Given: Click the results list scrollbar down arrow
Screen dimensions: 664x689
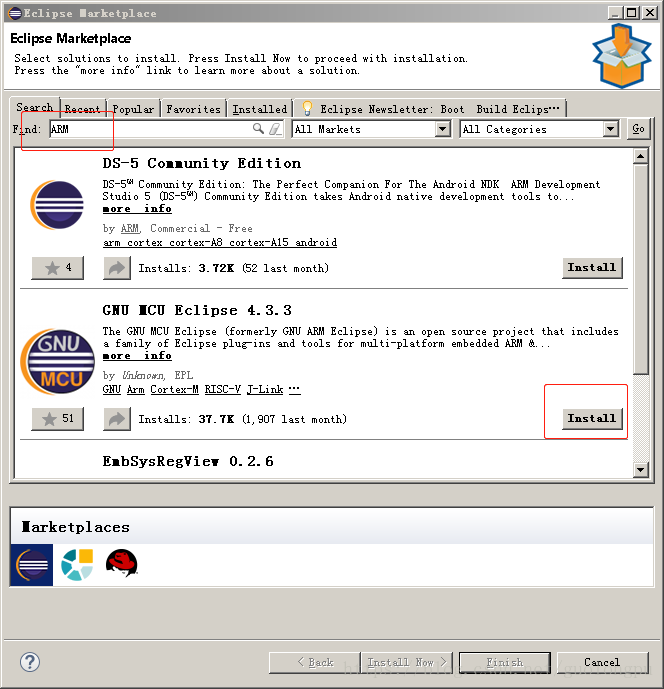Looking at the screenshot, I should (x=640, y=470).
